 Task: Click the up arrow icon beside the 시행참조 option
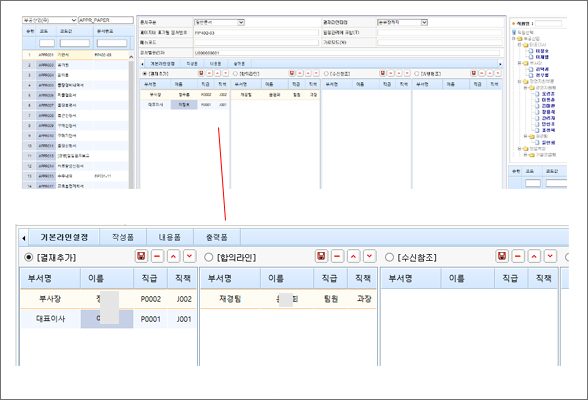tap(490, 73)
